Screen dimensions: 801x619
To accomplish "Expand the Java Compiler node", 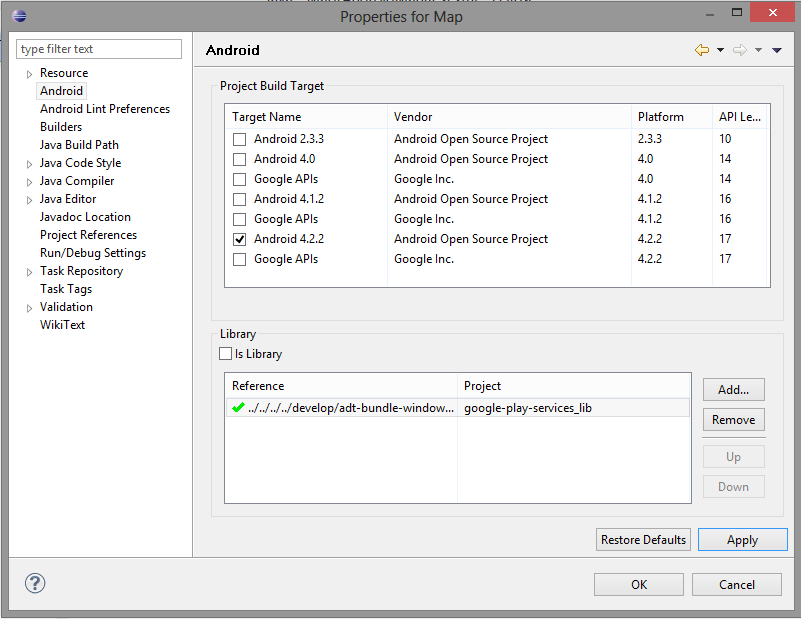I will pos(29,182).
